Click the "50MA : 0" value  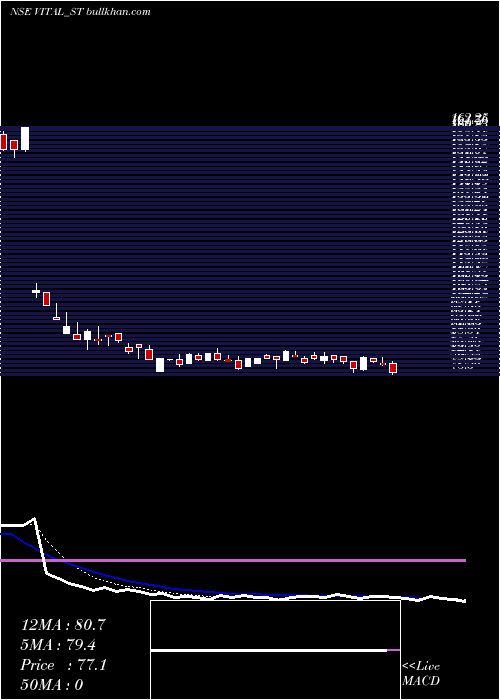click(x=52, y=685)
